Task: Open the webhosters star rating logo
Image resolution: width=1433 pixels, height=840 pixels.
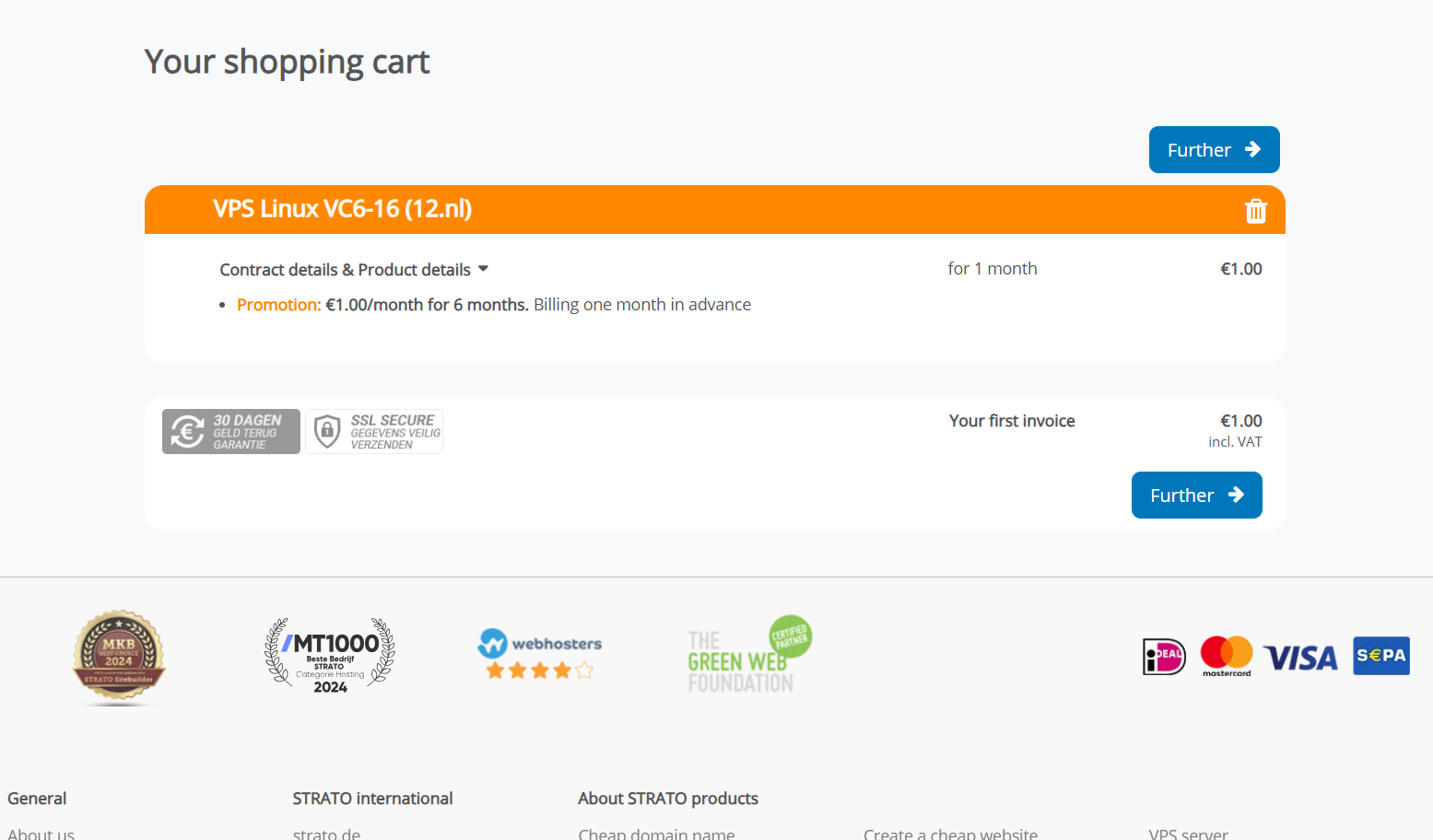Action: (x=539, y=654)
